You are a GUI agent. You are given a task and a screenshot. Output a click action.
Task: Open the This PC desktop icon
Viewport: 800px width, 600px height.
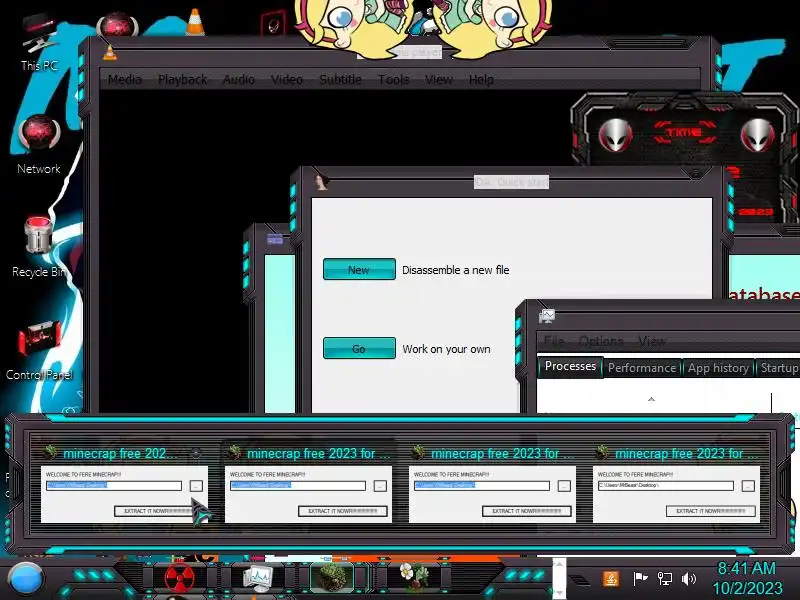tap(39, 43)
